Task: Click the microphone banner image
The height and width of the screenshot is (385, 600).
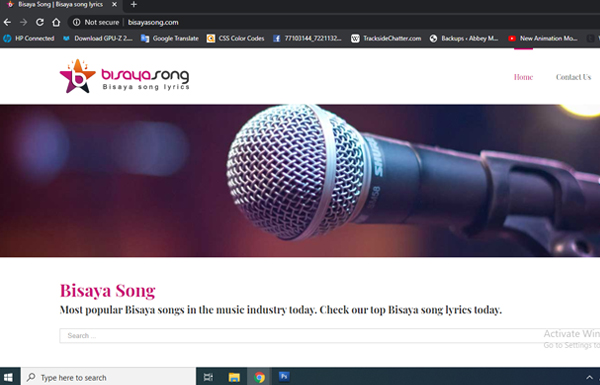Action: [300, 180]
